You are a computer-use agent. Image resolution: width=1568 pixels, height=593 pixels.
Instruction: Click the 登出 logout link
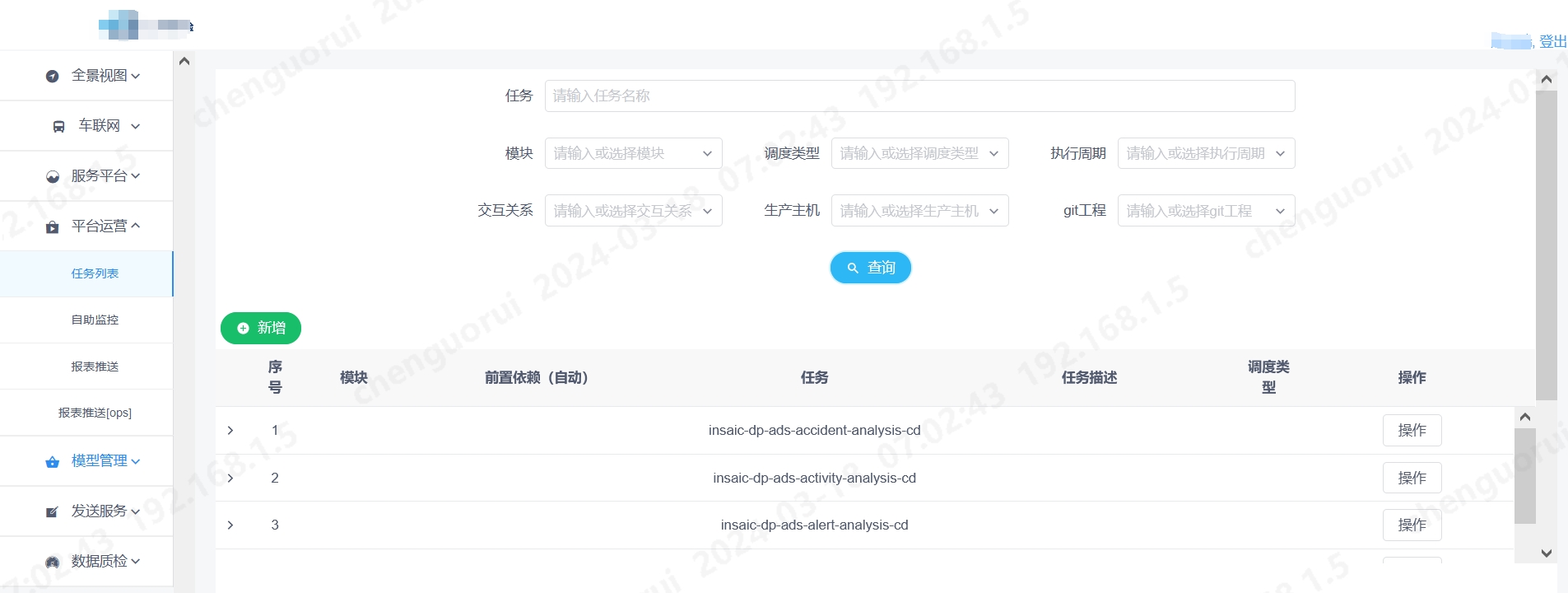(x=1552, y=41)
